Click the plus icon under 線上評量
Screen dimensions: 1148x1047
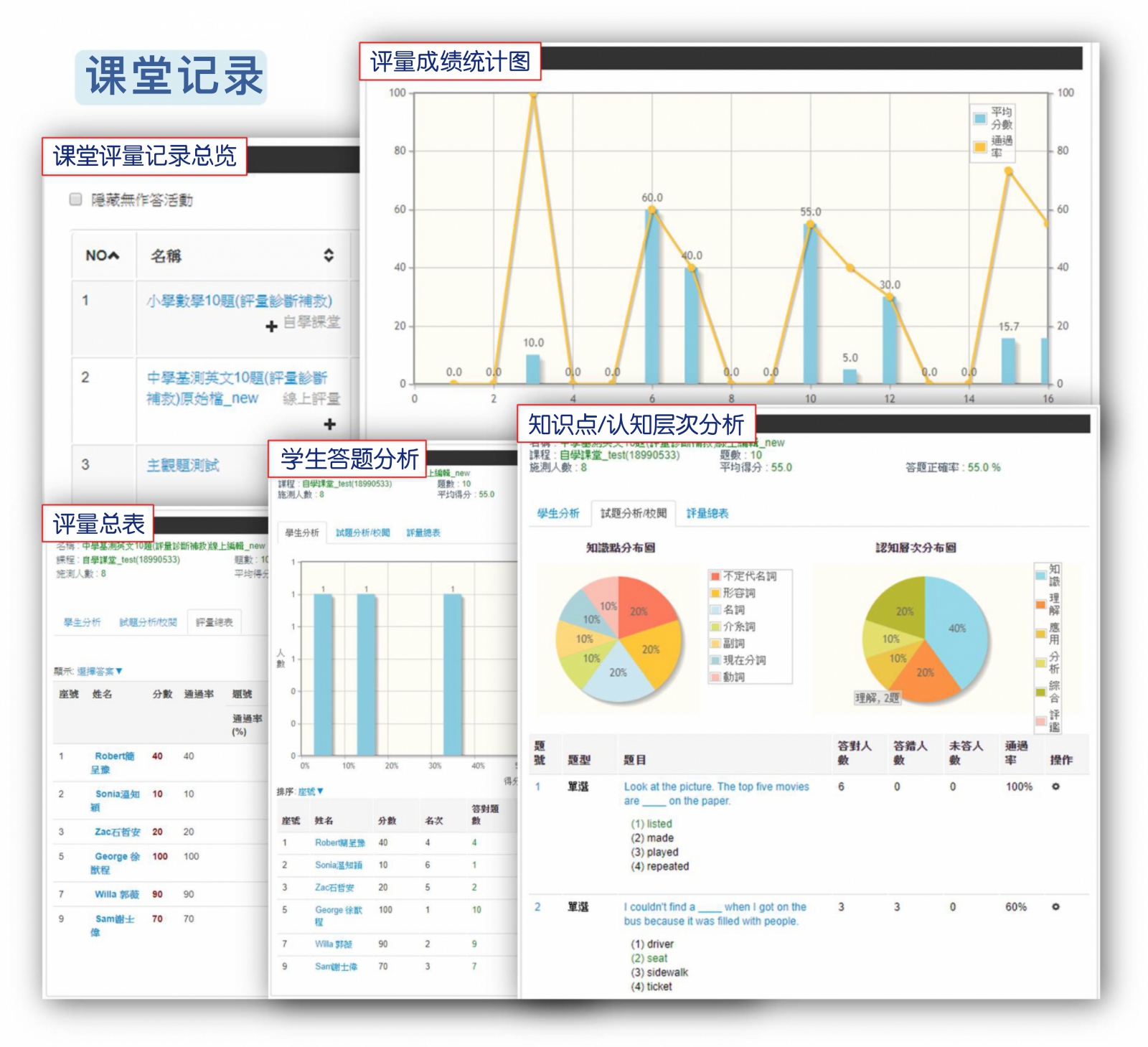pyautogui.click(x=330, y=424)
